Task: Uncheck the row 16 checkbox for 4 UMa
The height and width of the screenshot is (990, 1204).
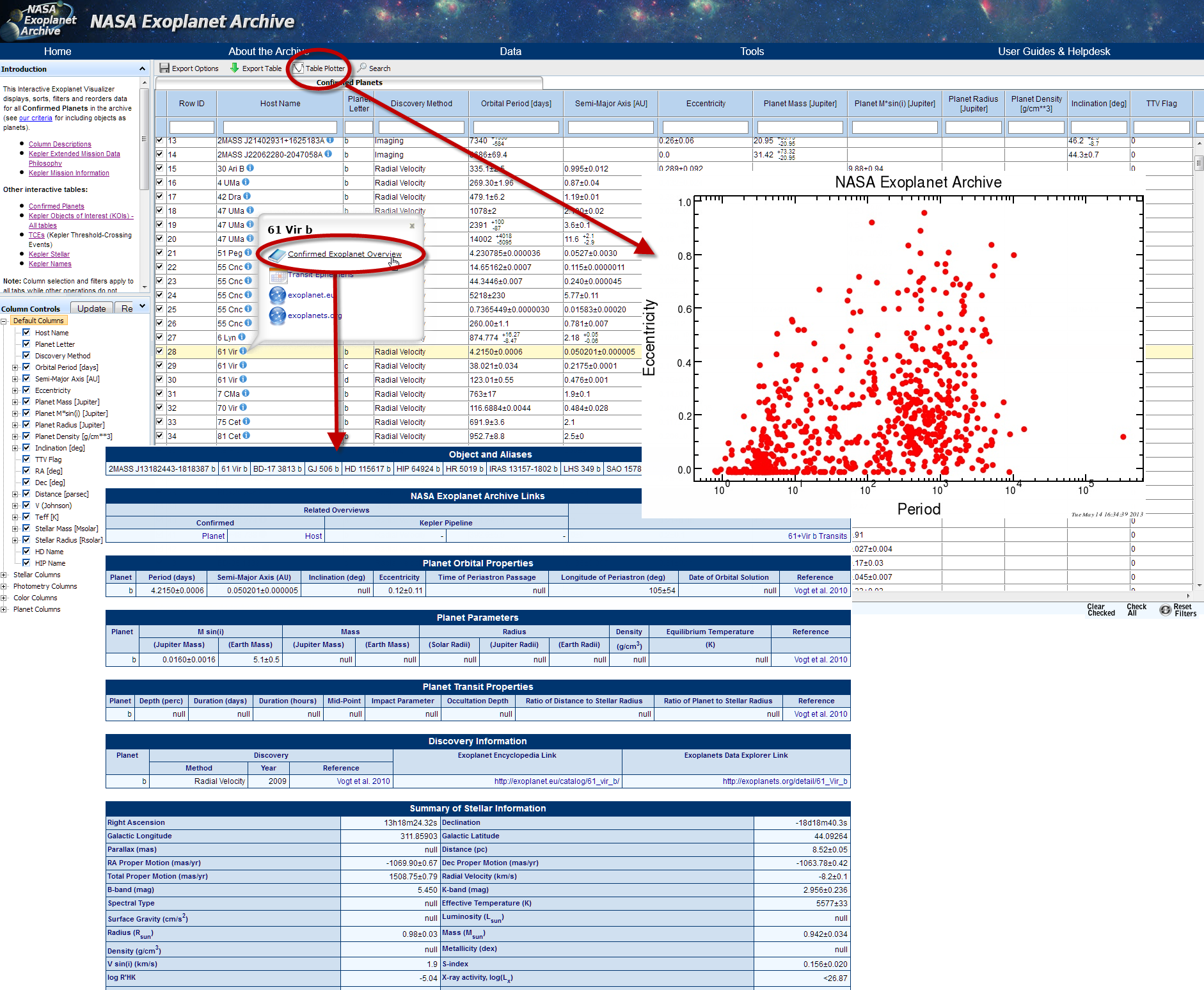Action: click(x=160, y=182)
